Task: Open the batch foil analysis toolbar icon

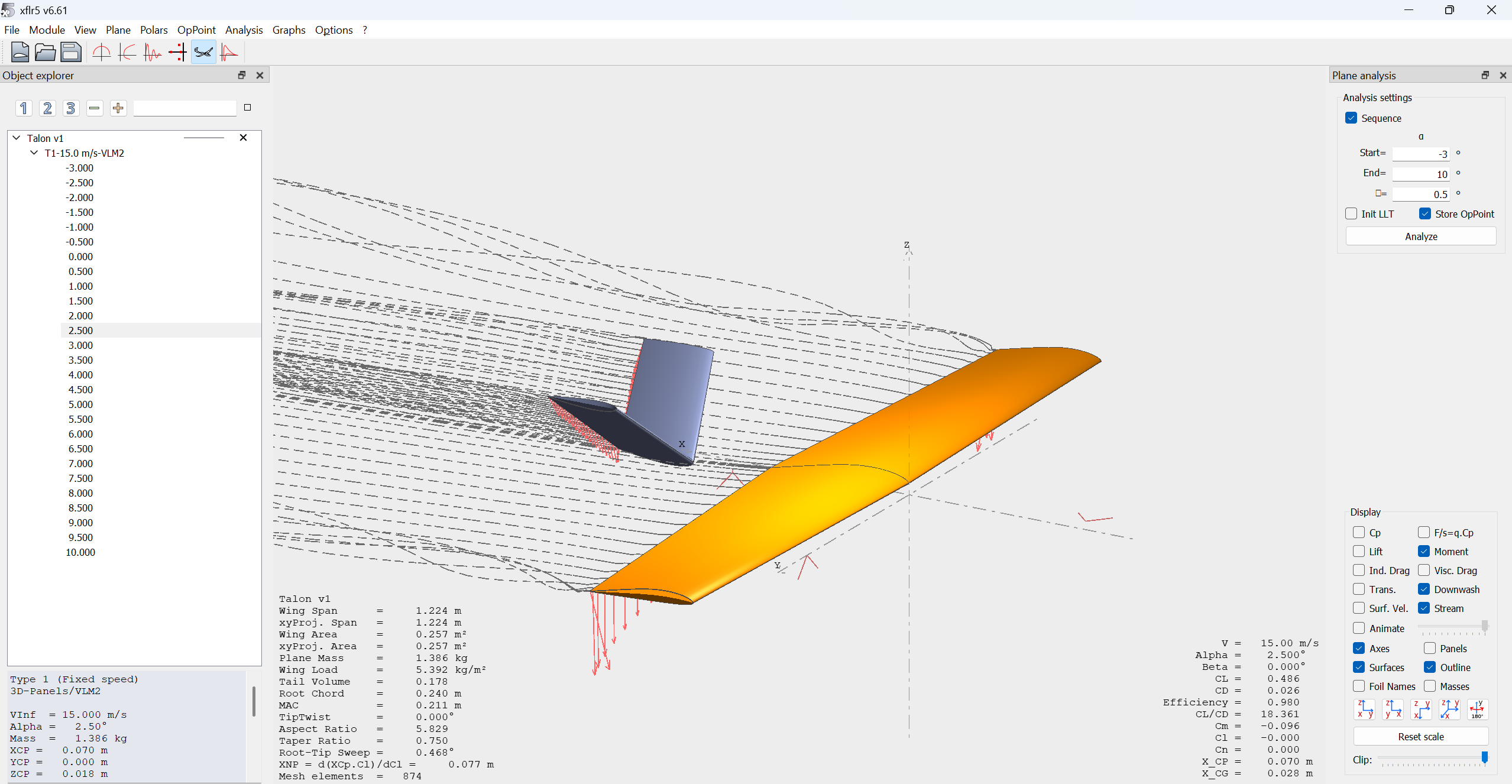Action: coord(178,53)
